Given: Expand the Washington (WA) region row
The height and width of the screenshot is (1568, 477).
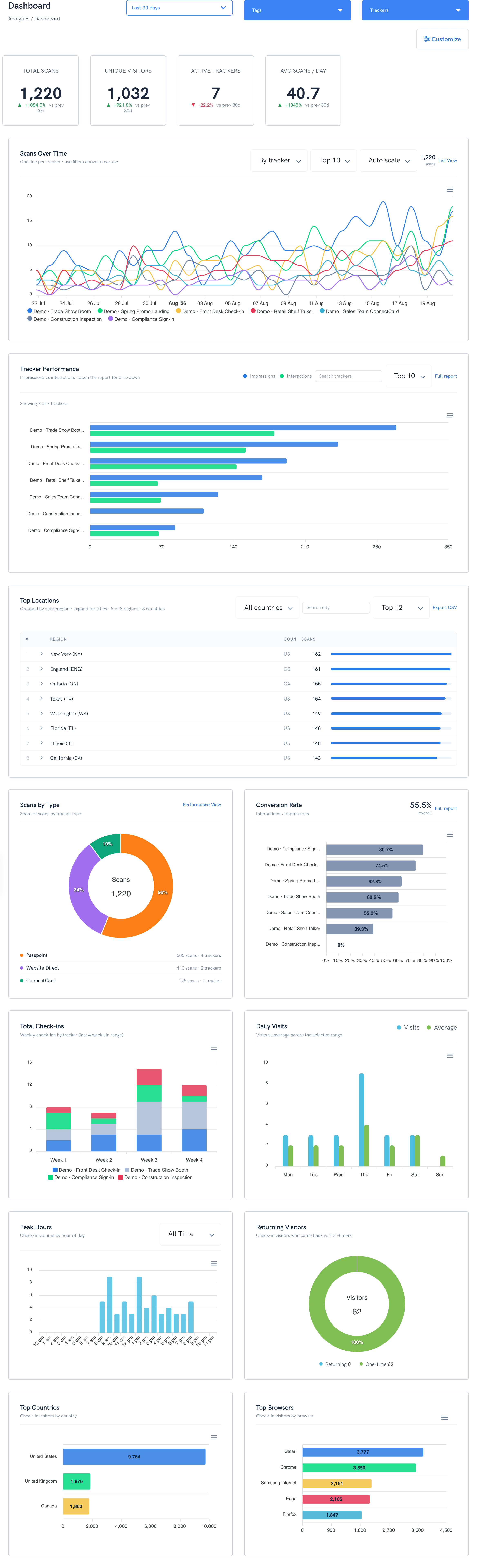Looking at the screenshot, I should tap(41, 713).
